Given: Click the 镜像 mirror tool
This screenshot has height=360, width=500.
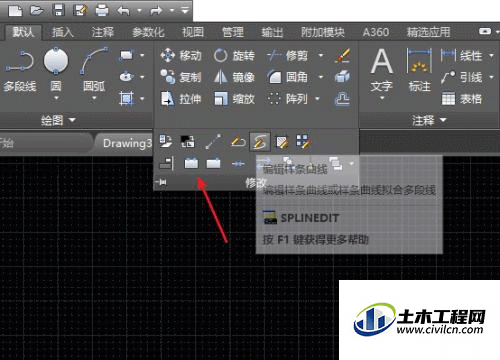Looking at the screenshot, I should tap(234, 77).
